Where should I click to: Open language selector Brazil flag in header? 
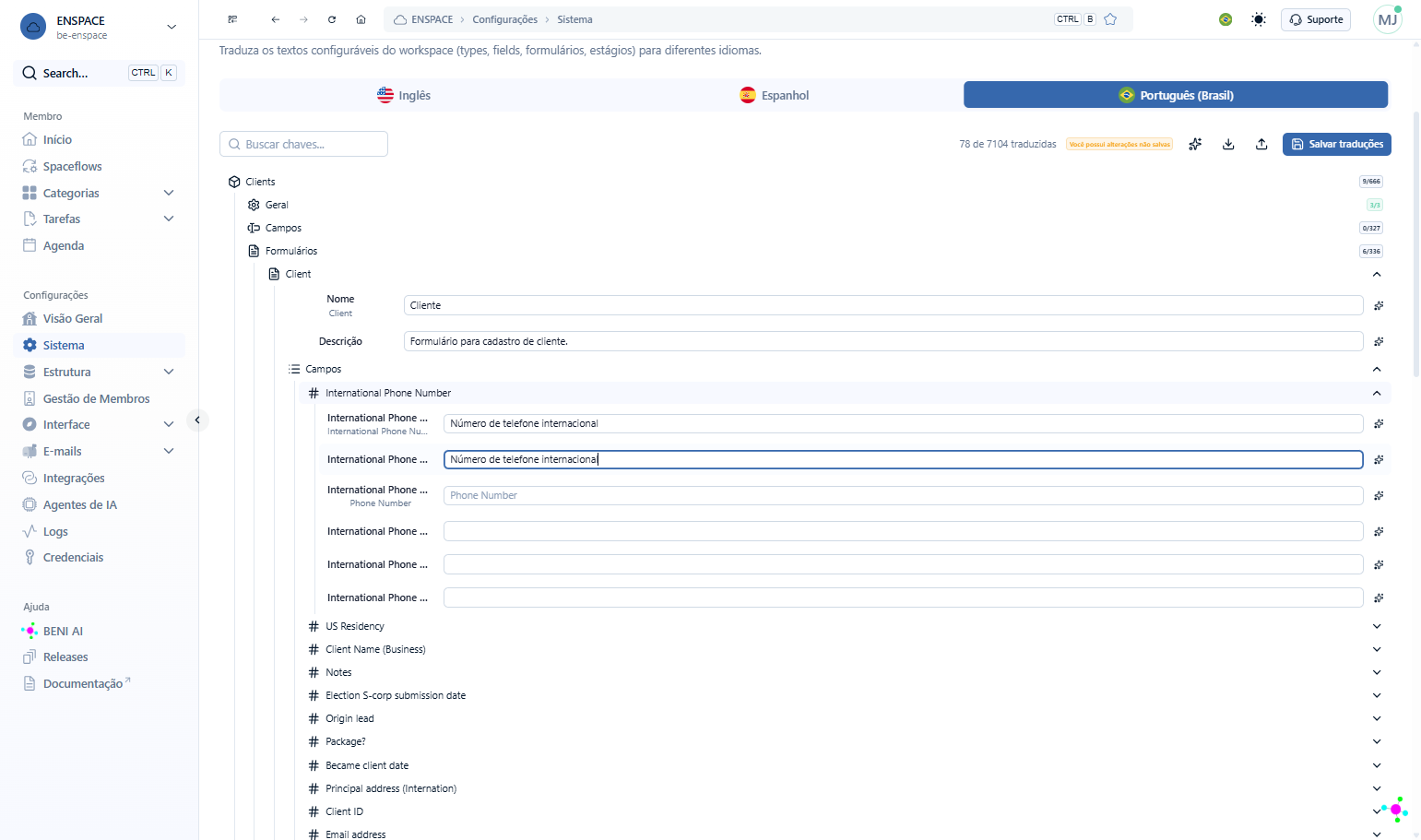click(1226, 19)
